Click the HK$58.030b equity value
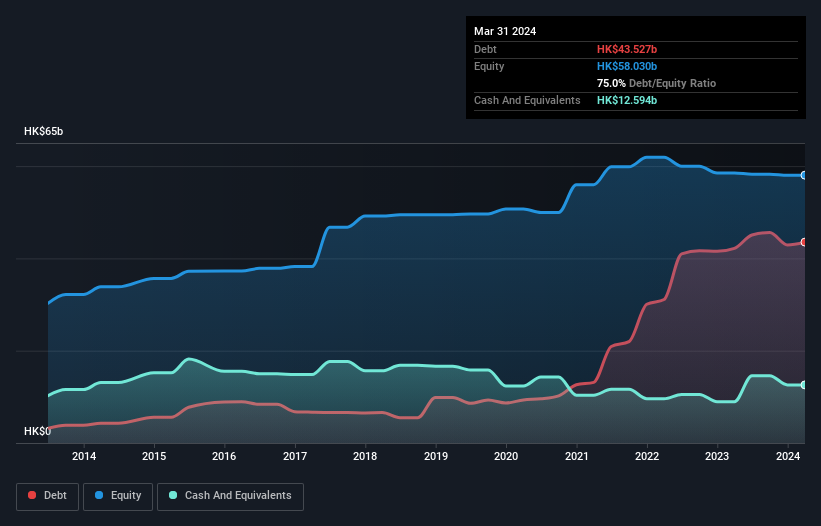821x526 pixels. (627, 66)
